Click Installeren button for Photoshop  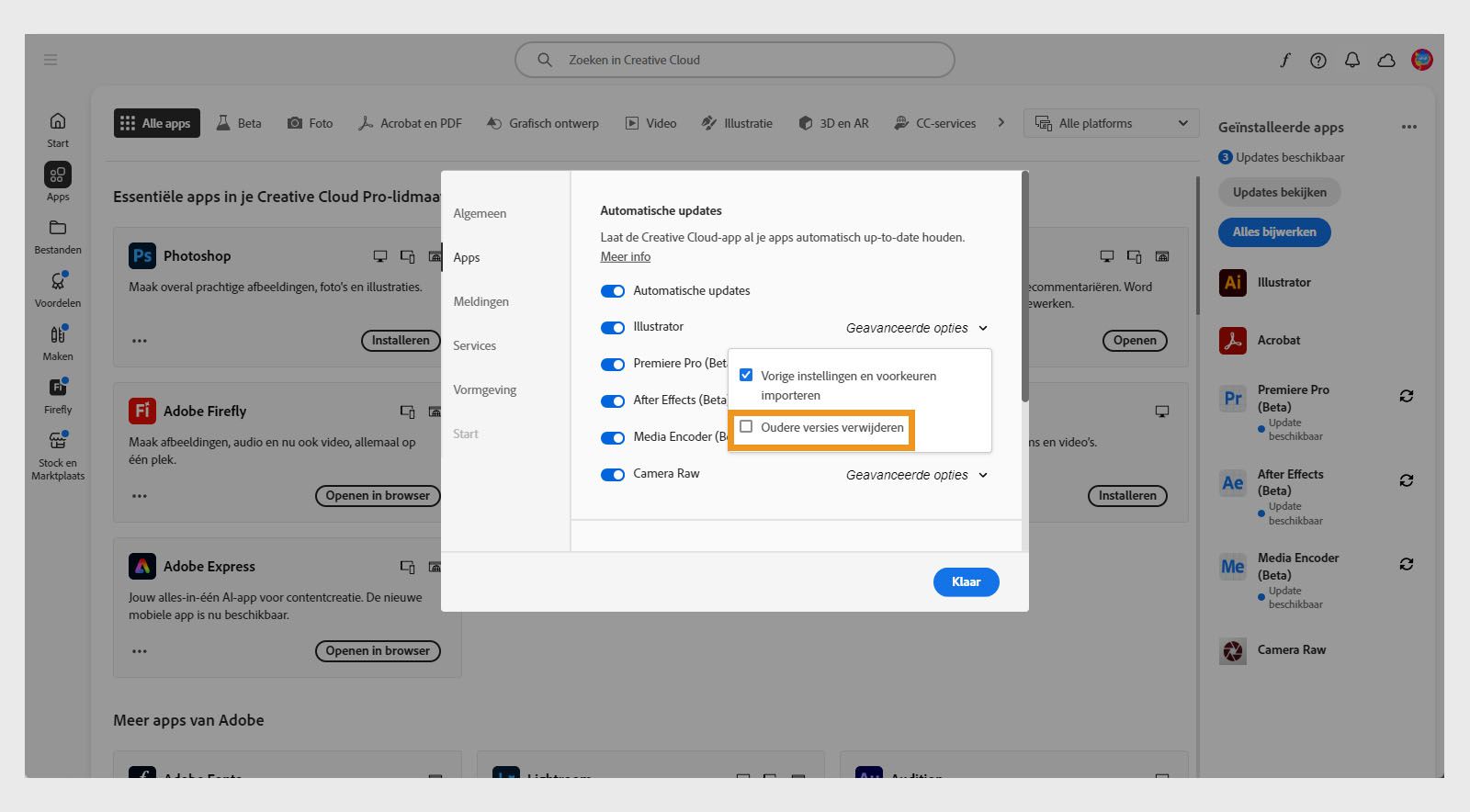tap(401, 341)
